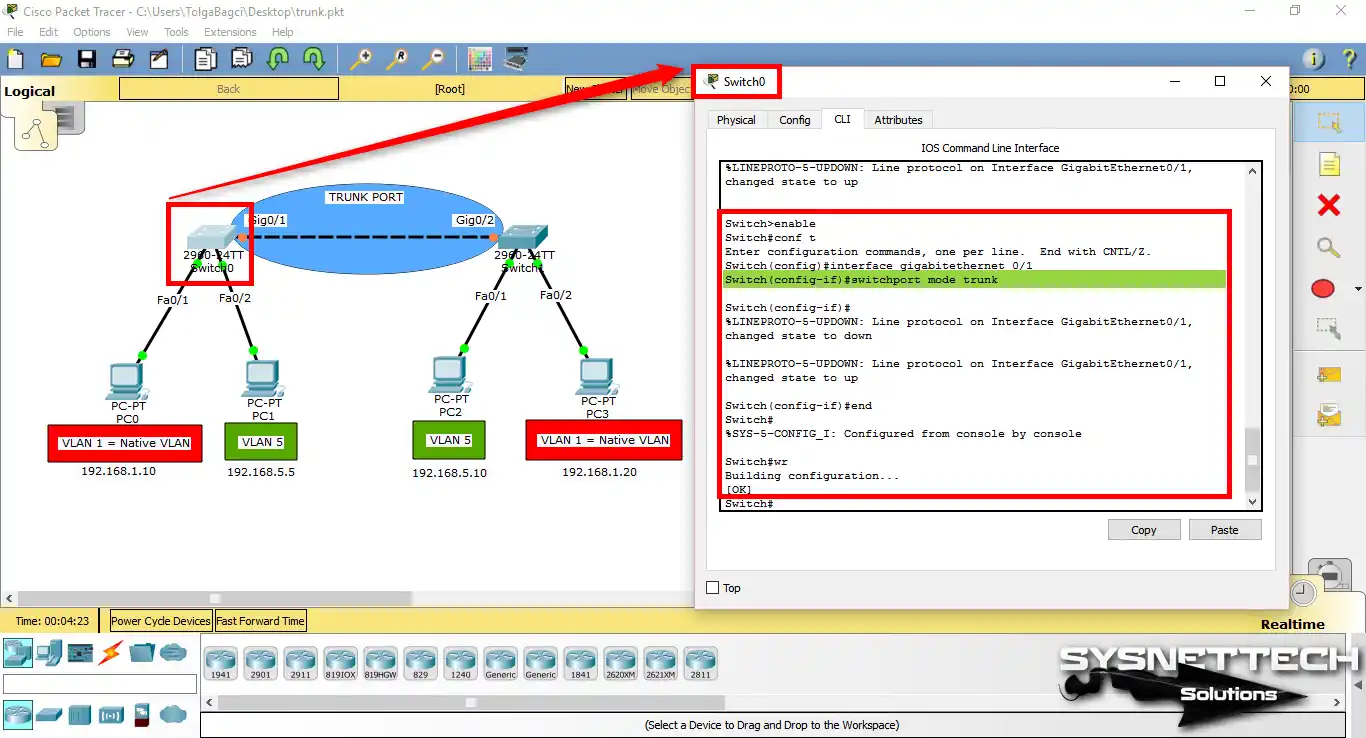The height and width of the screenshot is (738, 1366).
Task: Click the Redo green arrow icon
Action: 314,59
